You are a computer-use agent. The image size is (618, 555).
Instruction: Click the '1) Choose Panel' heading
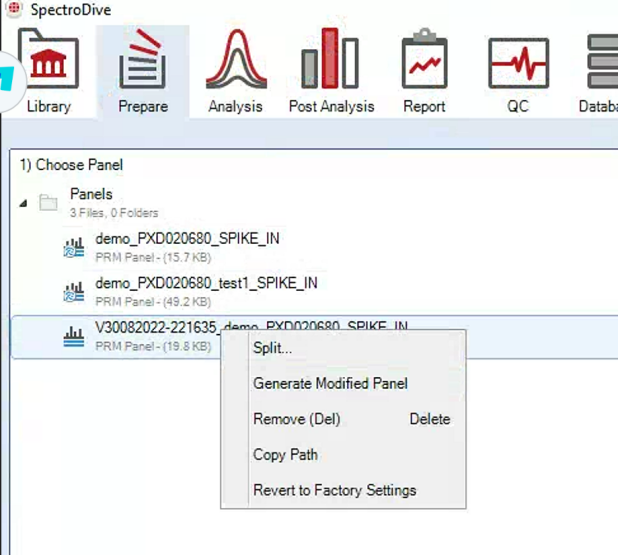(x=71, y=165)
